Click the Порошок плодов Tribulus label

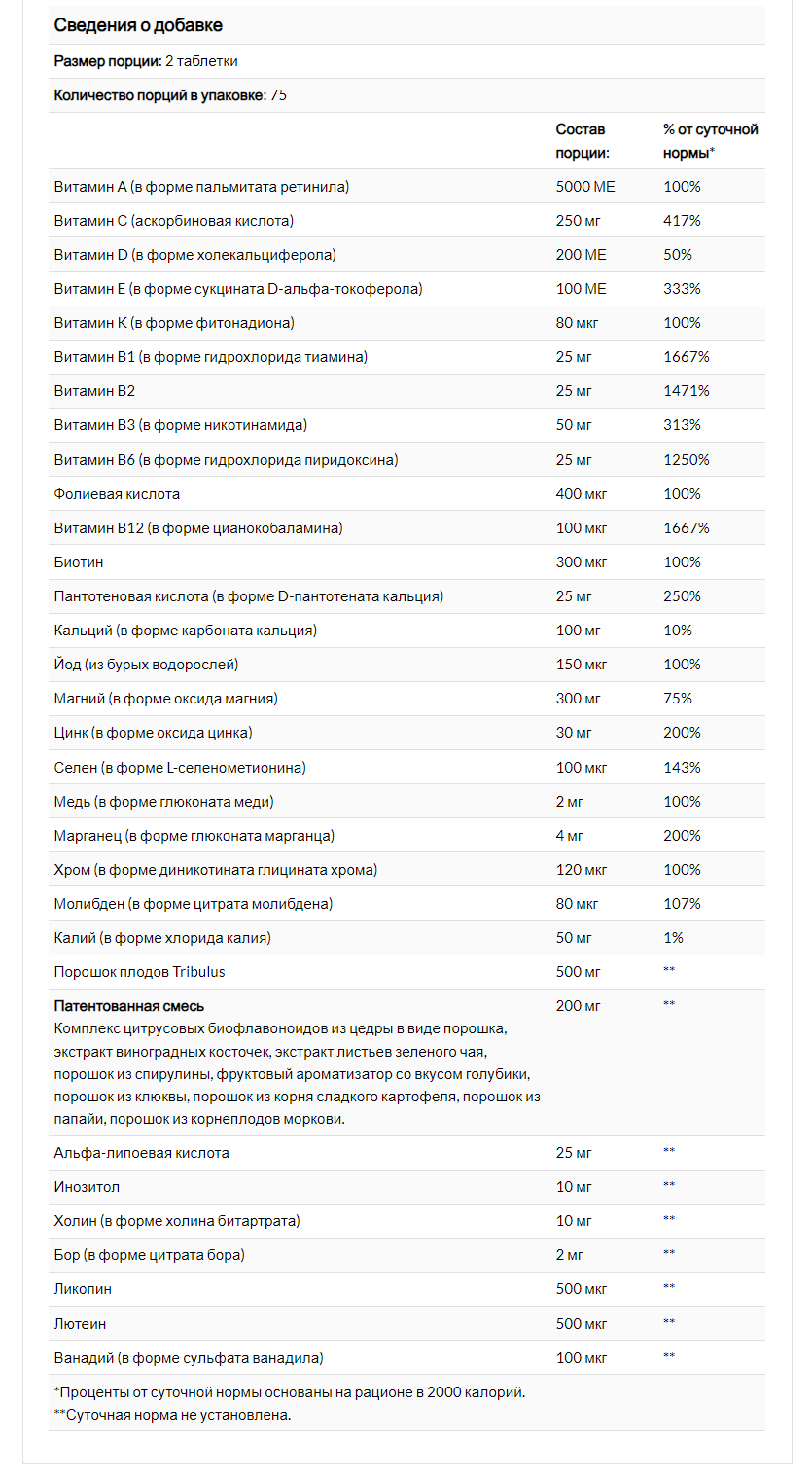(x=139, y=972)
